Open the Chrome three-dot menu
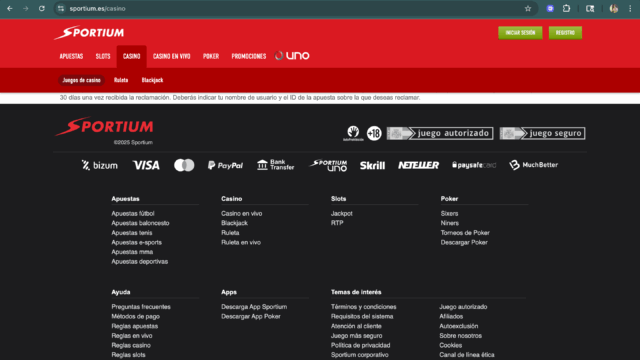Viewport: 640px width, 360px height. [x=630, y=9]
